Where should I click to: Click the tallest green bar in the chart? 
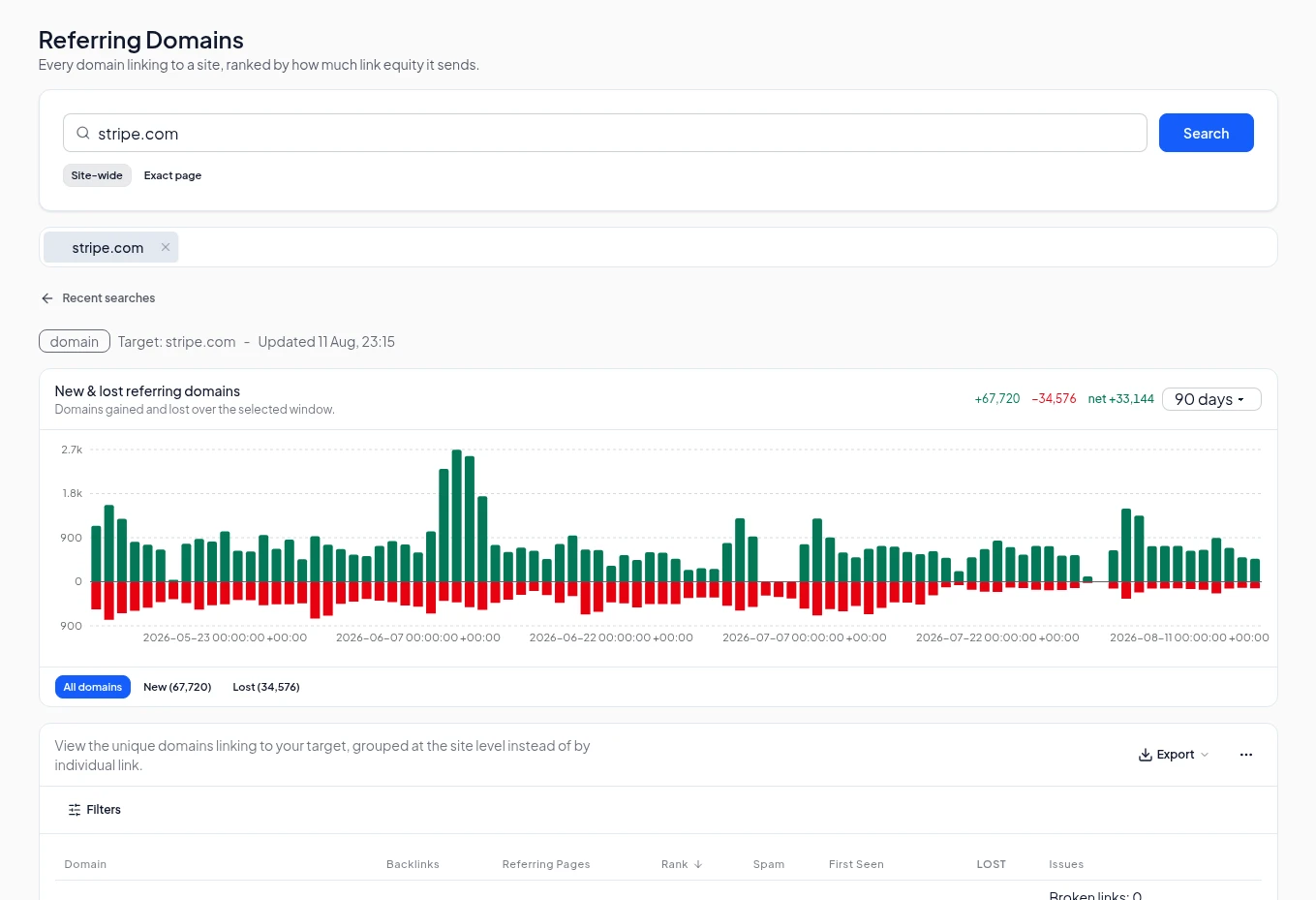[x=457, y=515]
